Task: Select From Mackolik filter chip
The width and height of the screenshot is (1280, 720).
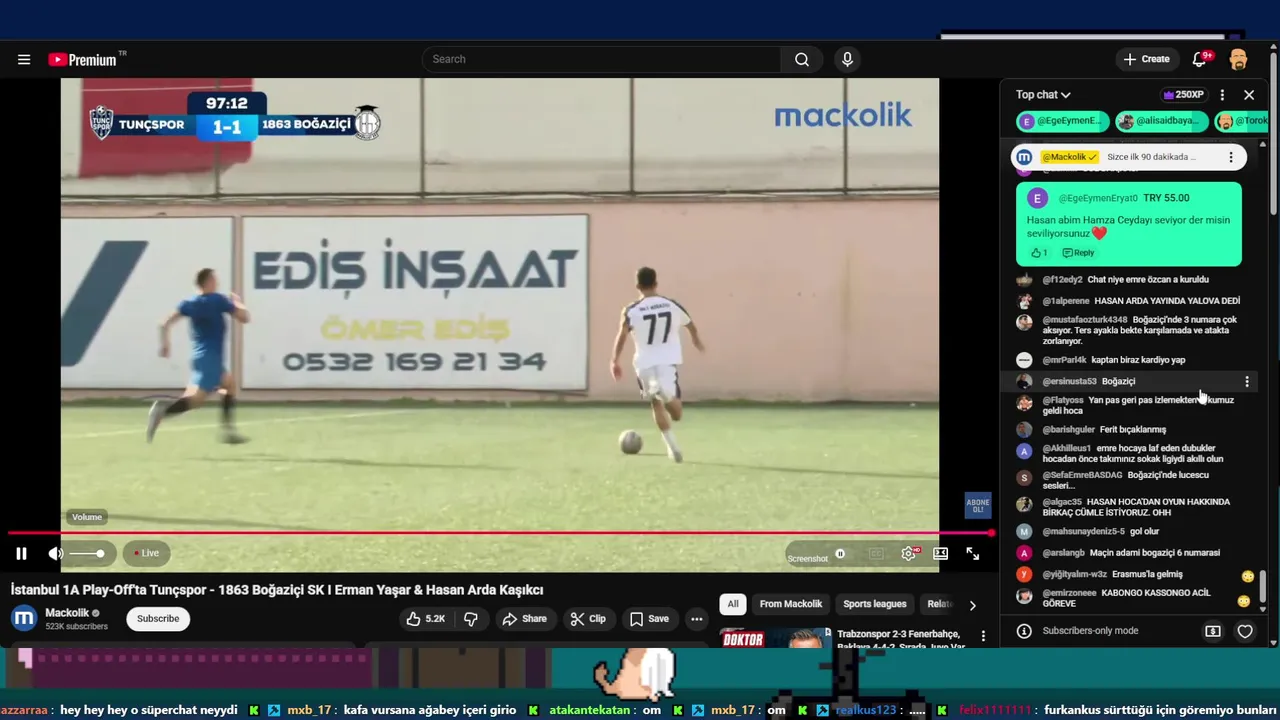Action: coord(791,604)
